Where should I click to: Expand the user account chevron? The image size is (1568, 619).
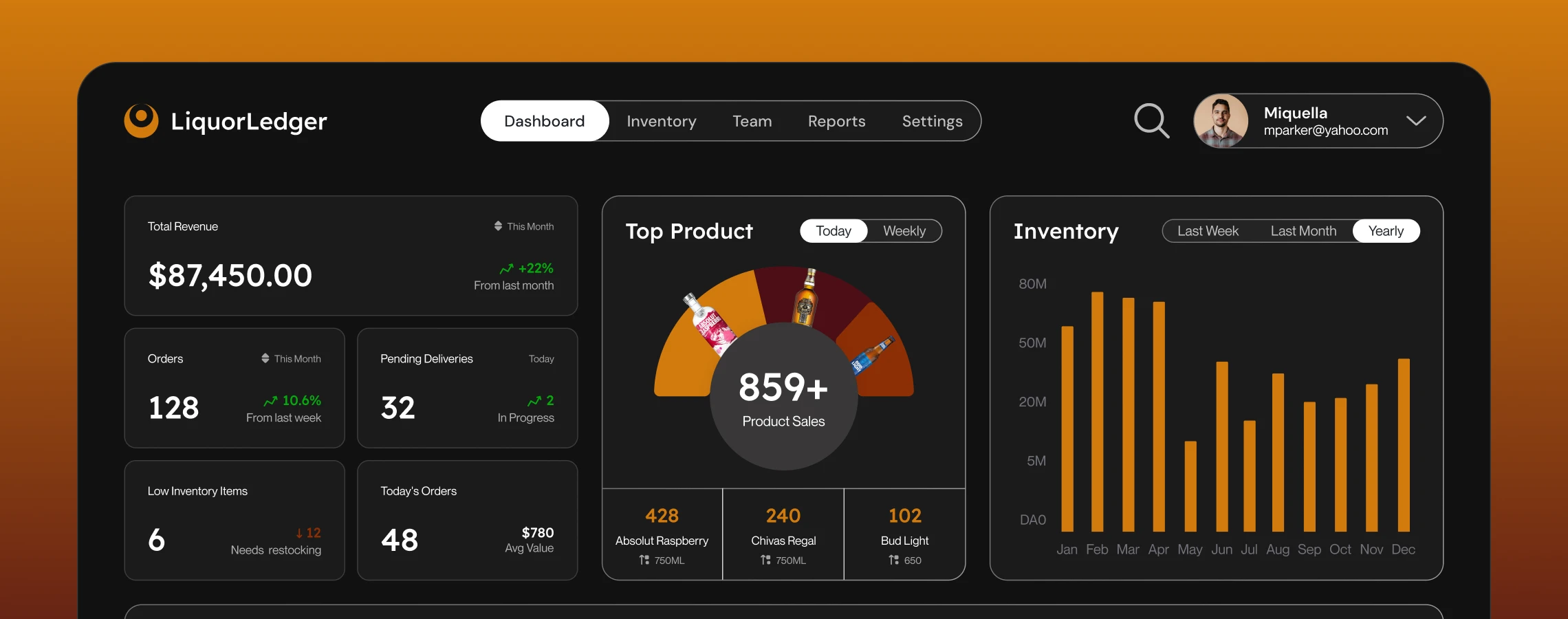point(1416,121)
